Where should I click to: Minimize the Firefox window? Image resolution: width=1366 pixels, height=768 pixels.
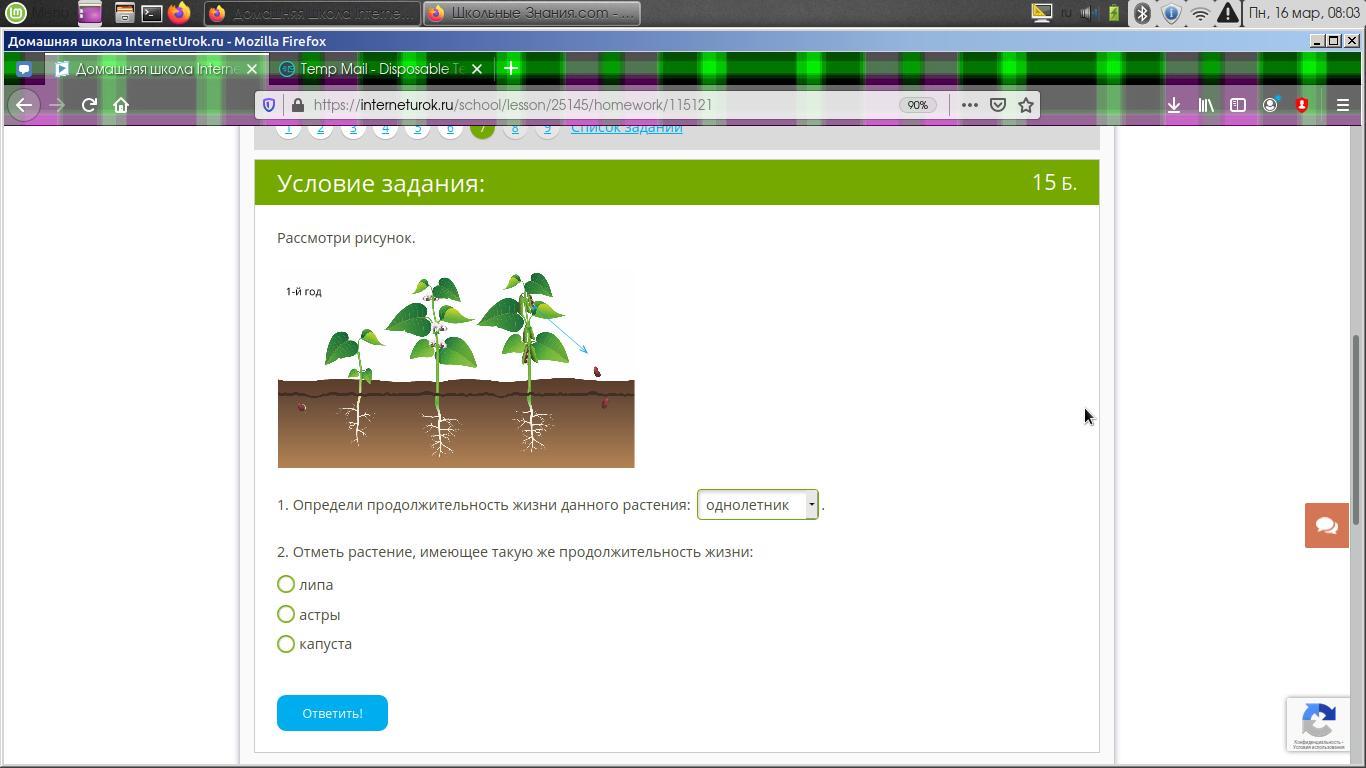pos(1317,41)
